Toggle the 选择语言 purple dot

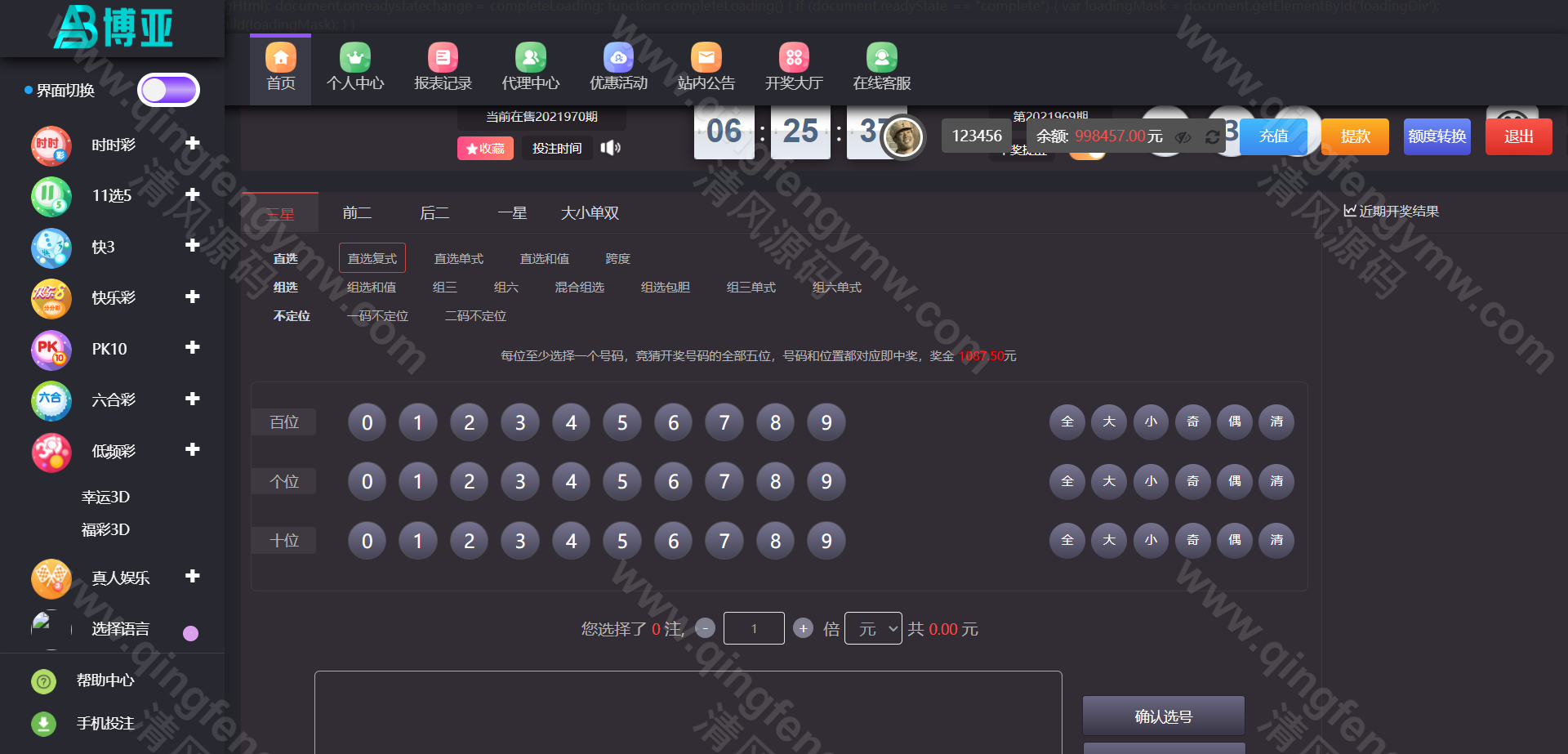pyautogui.click(x=190, y=633)
